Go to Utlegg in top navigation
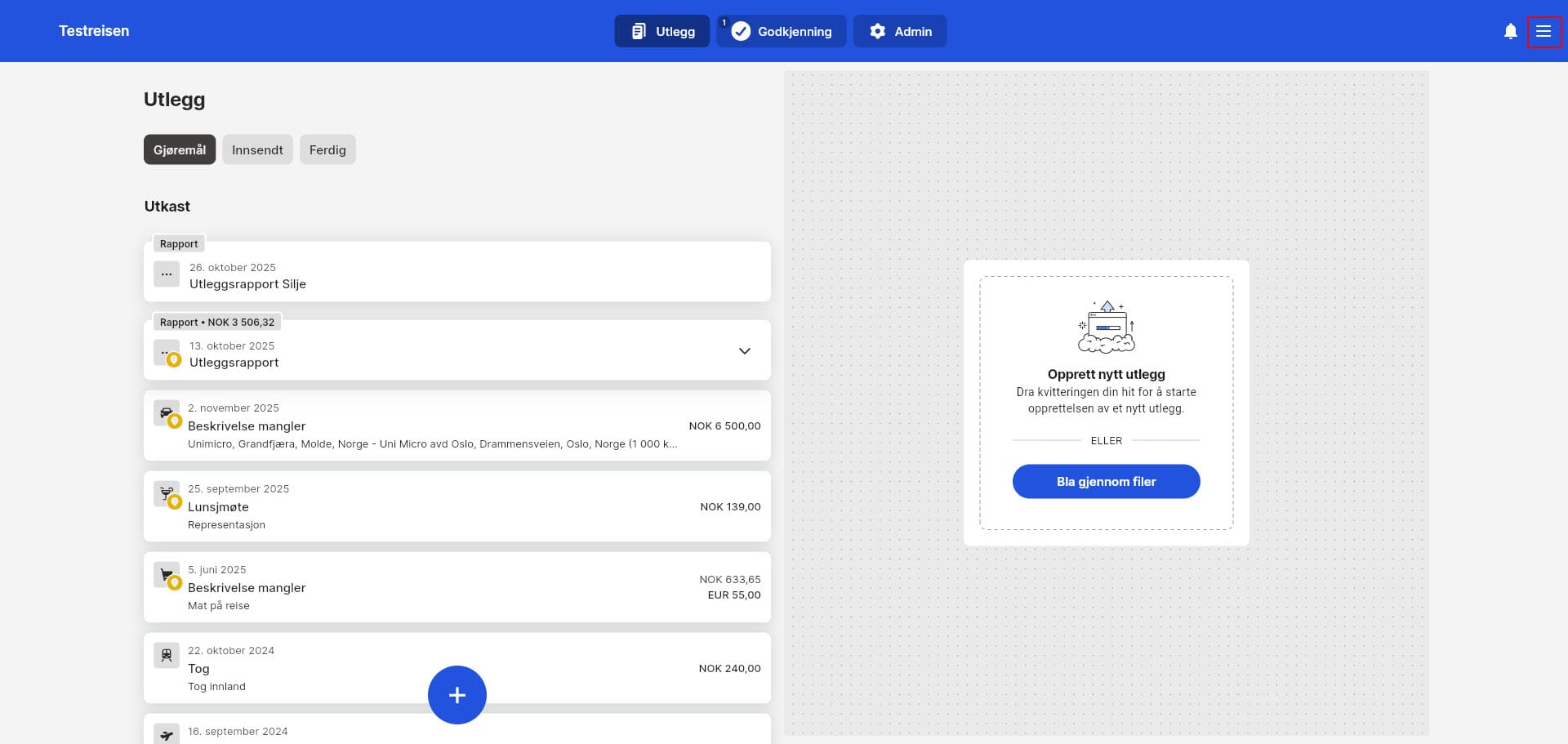 click(x=662, y=32)
